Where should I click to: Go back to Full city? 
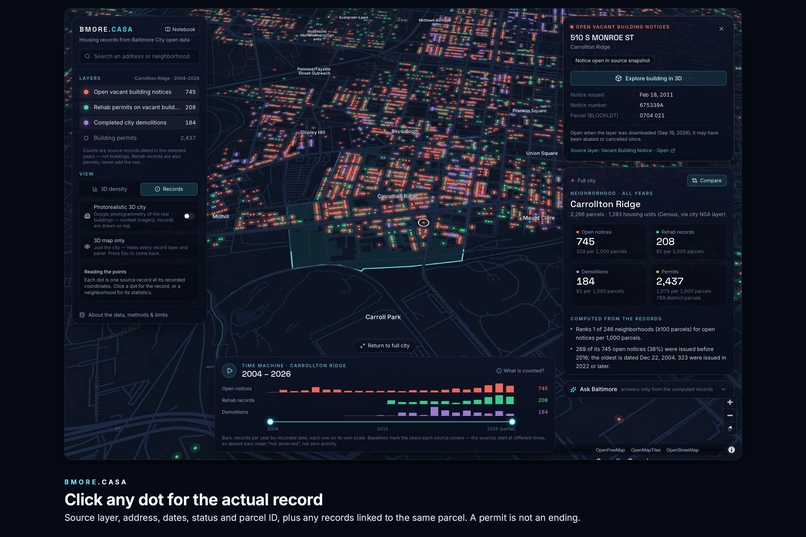[583, 180]
